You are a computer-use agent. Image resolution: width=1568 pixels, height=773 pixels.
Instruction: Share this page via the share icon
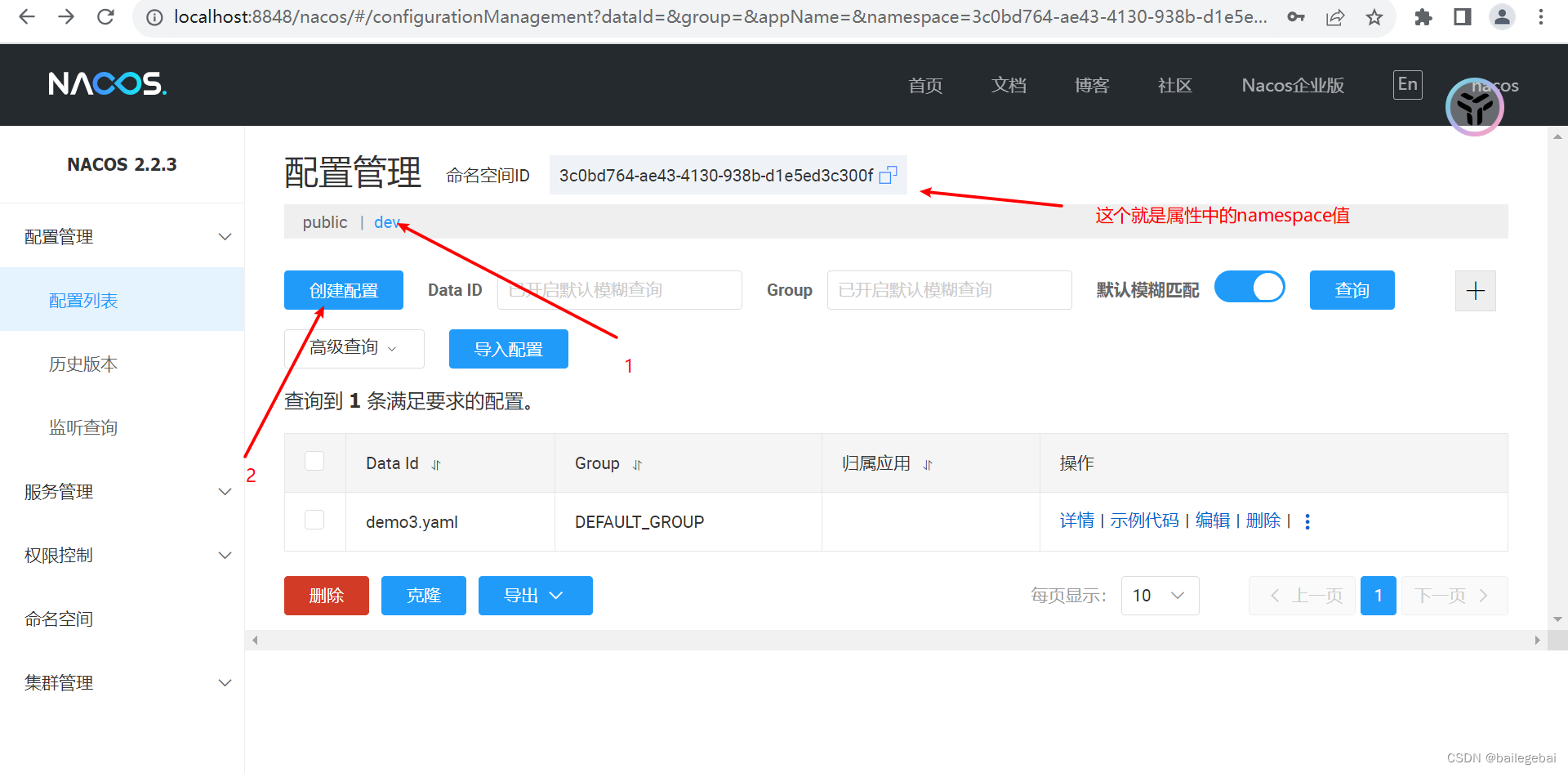(x=1335, y=17)
